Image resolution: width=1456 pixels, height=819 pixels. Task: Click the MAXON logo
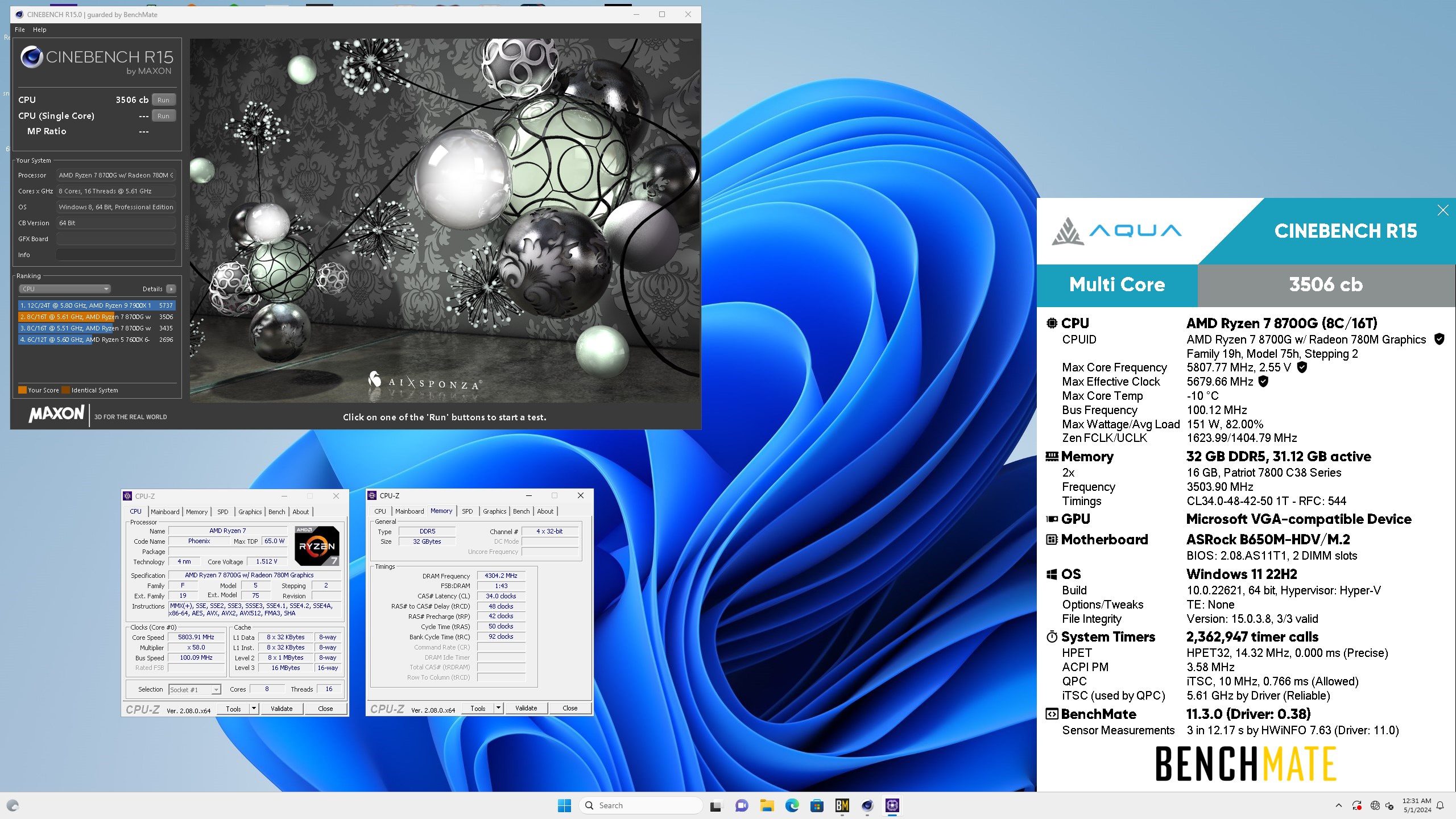point(56,414)
